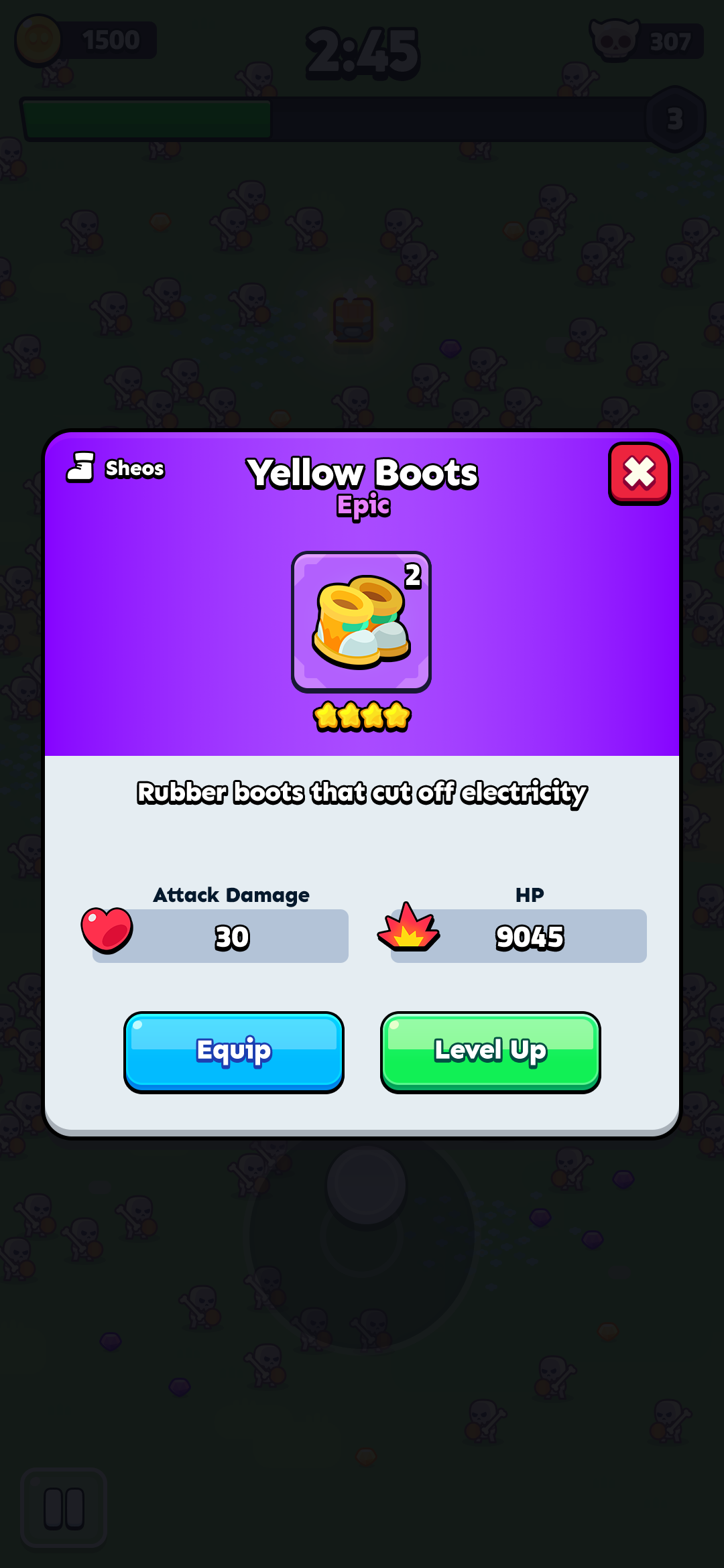The width and height of the screenshot is (724, 1568).
Task: Tap the gold coin icon showing 1500
Action: pyautogui.click(x=38, y=40)
